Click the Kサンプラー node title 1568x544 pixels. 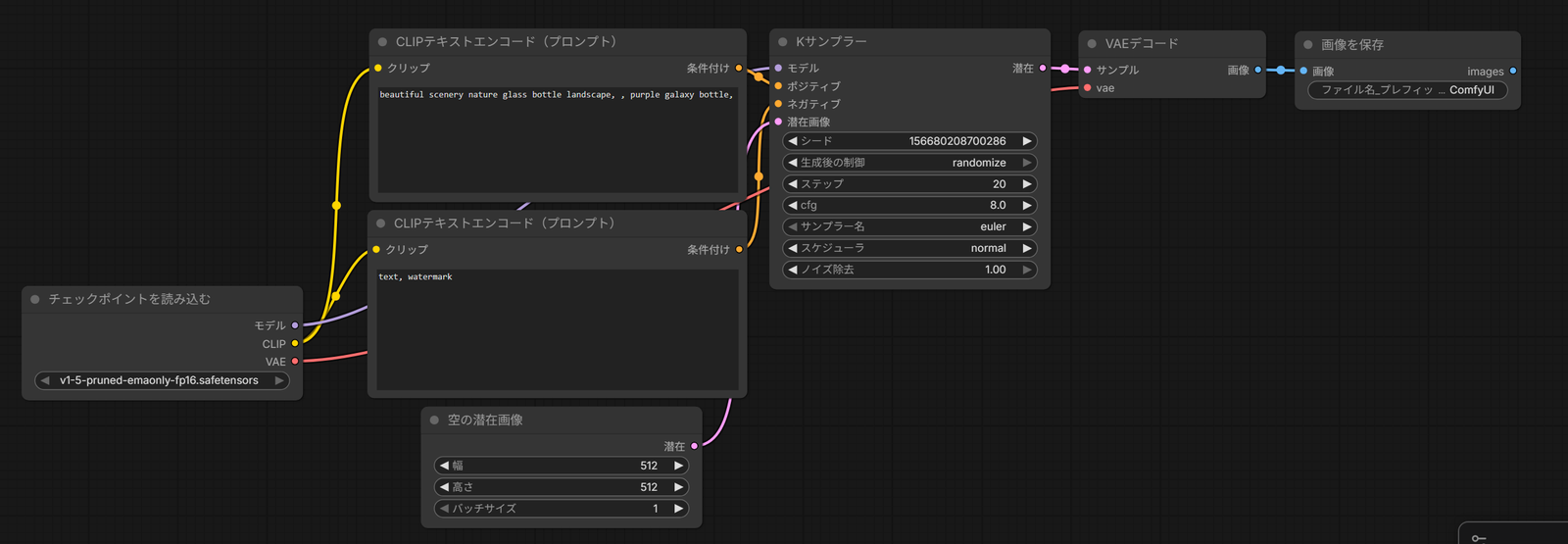(831, 42)
